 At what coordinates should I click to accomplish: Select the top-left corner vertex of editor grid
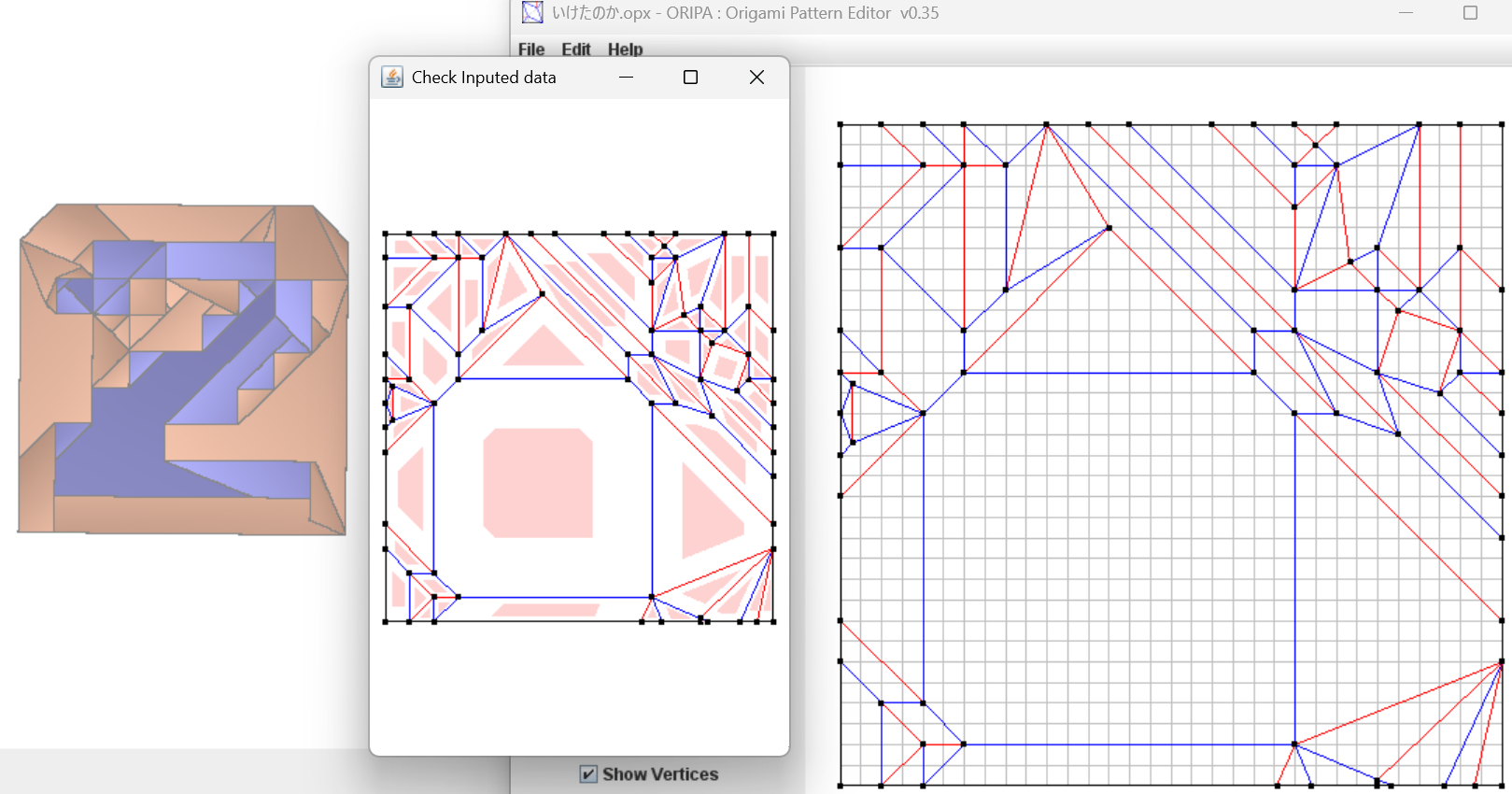click(841, 124)
